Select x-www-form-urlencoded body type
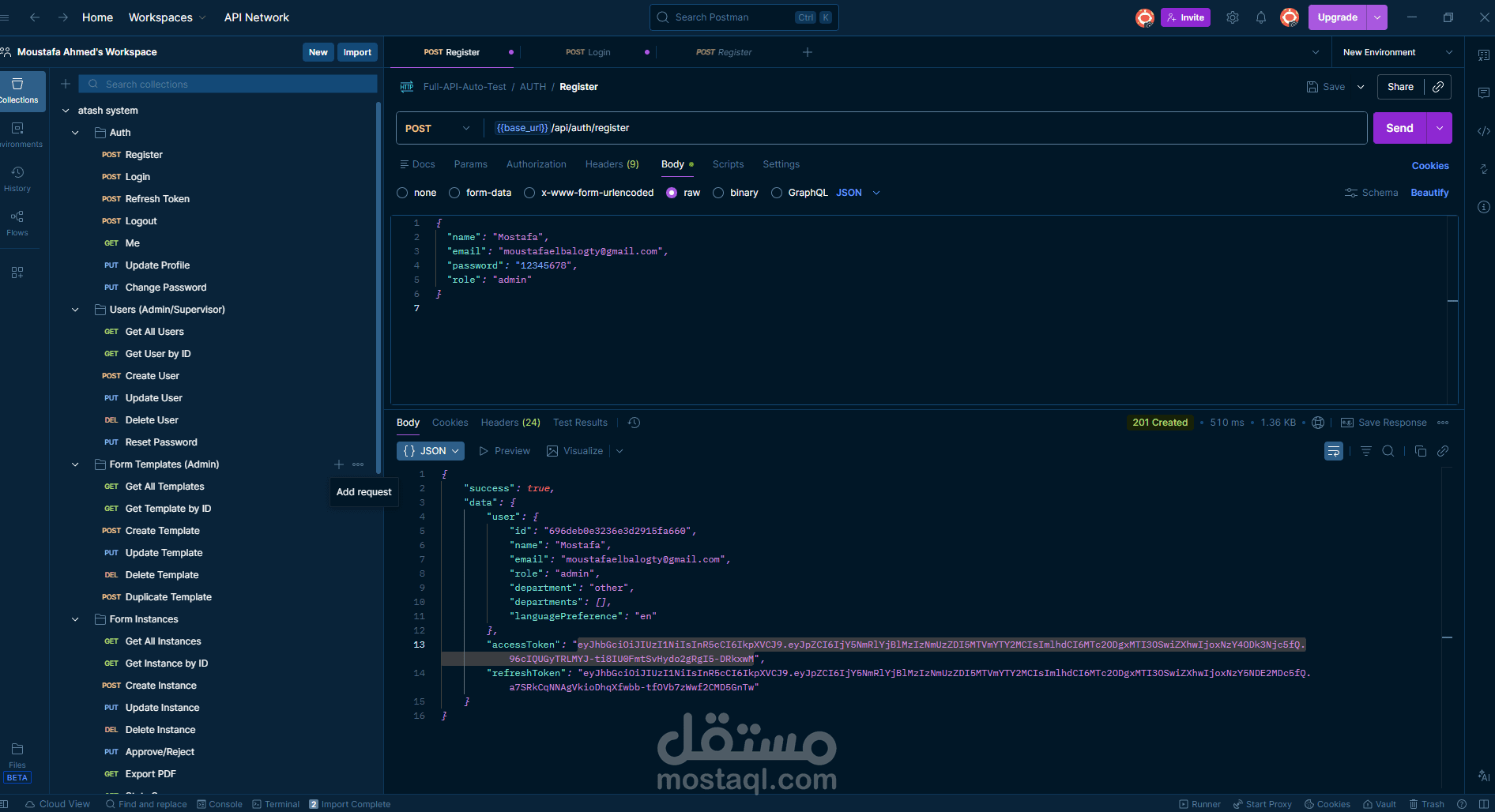 point(529,193)
